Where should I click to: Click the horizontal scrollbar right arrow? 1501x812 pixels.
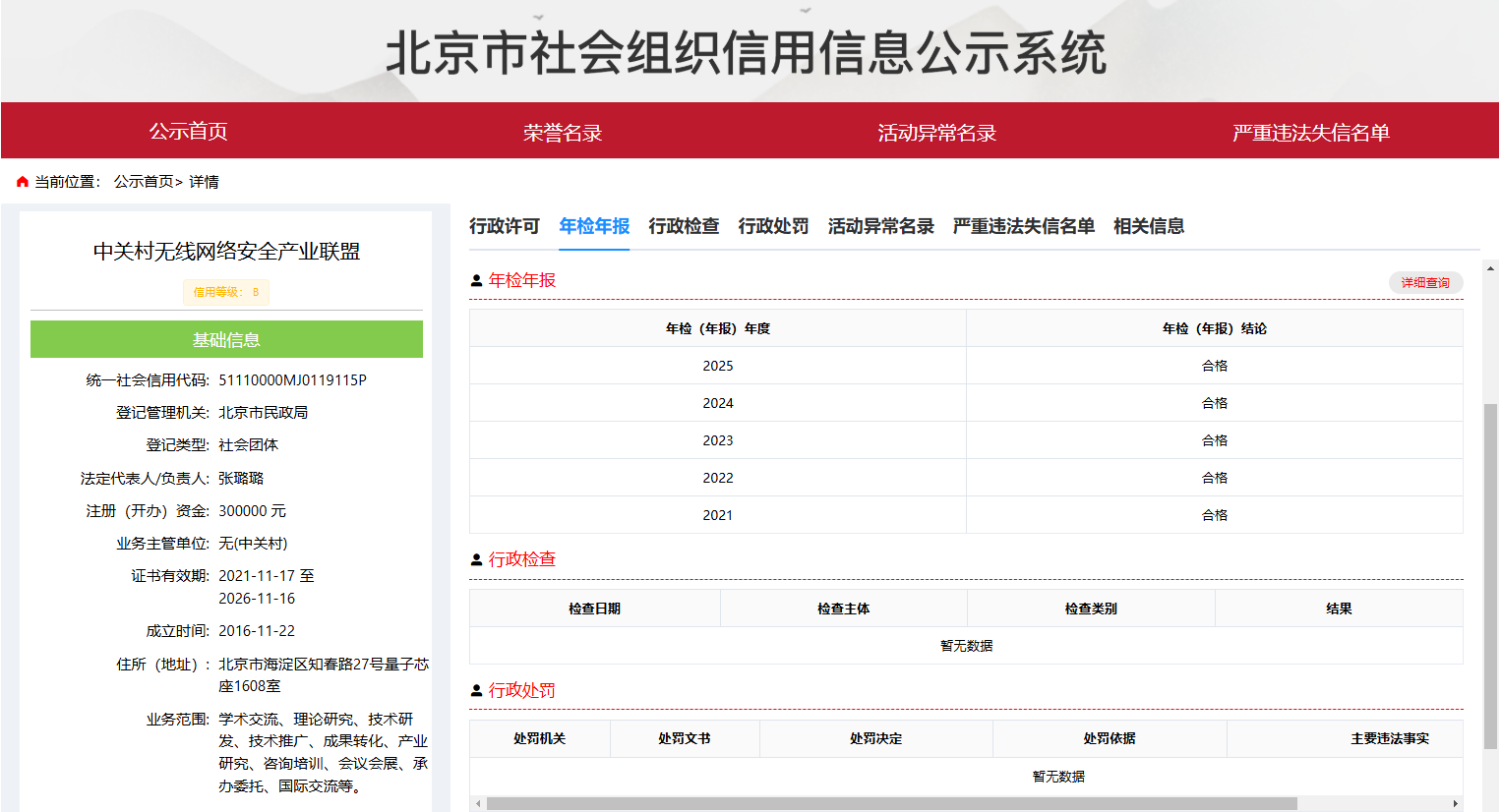[x=1456, y=804]
